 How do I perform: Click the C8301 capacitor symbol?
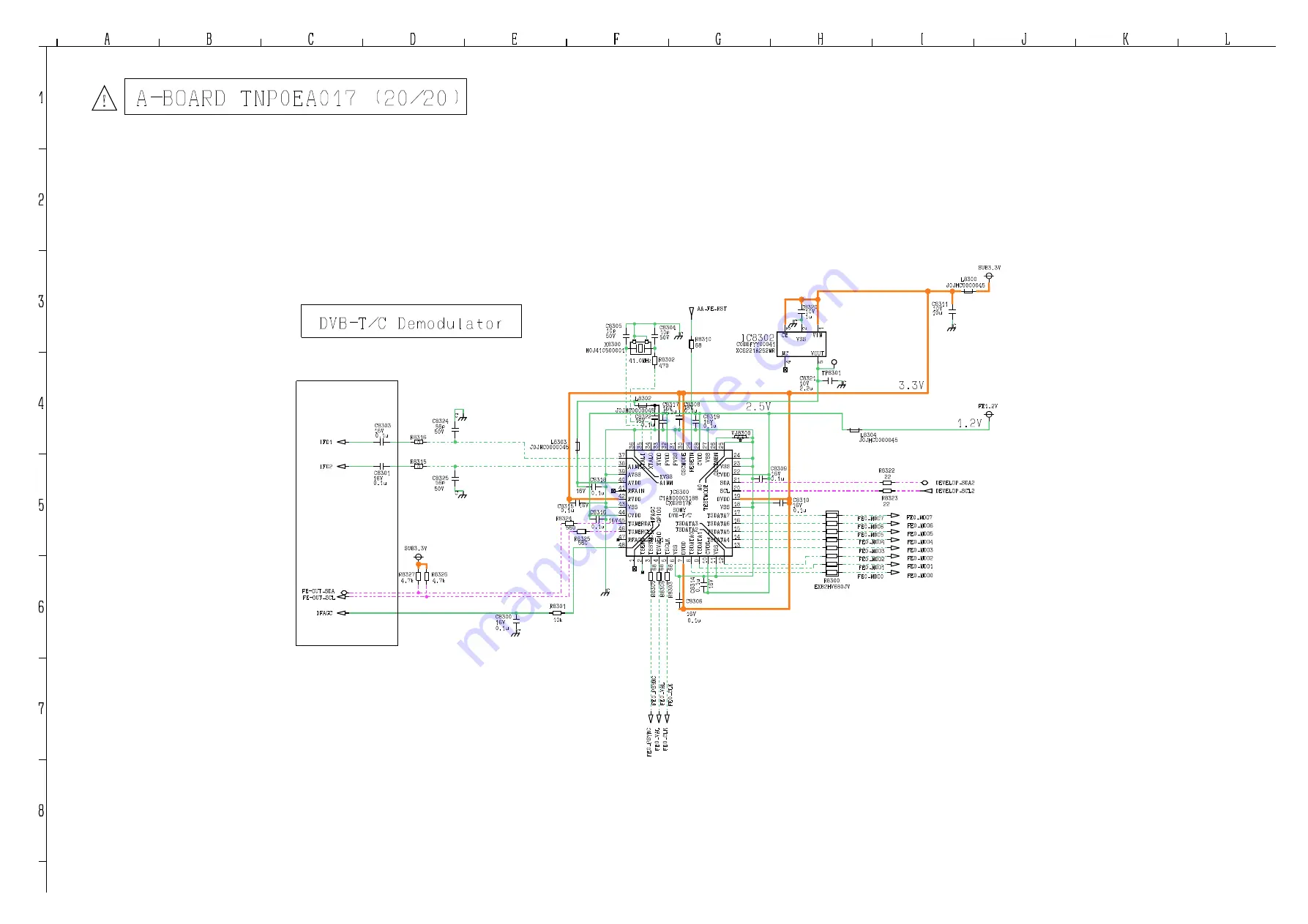click(381, 466)
